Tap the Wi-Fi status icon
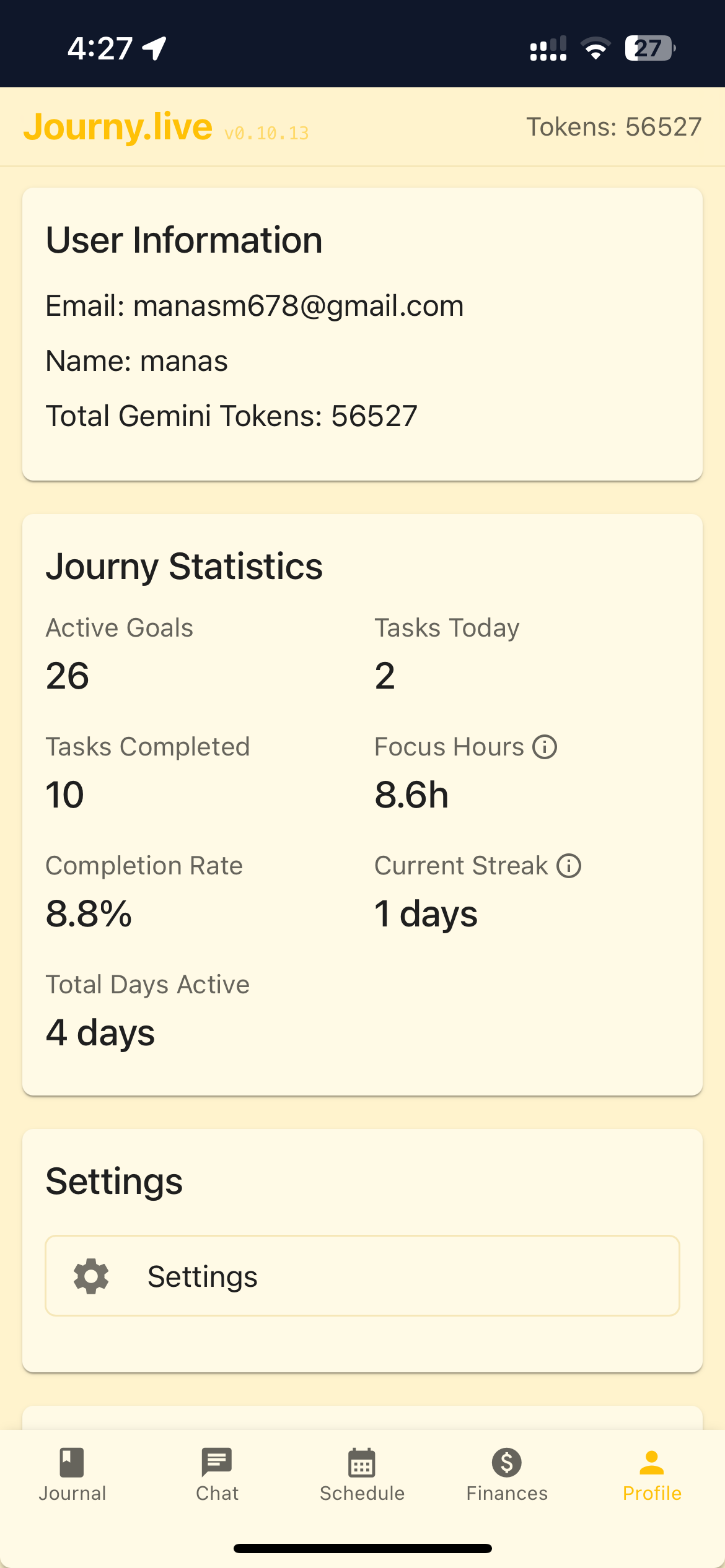 pos(595,48)
